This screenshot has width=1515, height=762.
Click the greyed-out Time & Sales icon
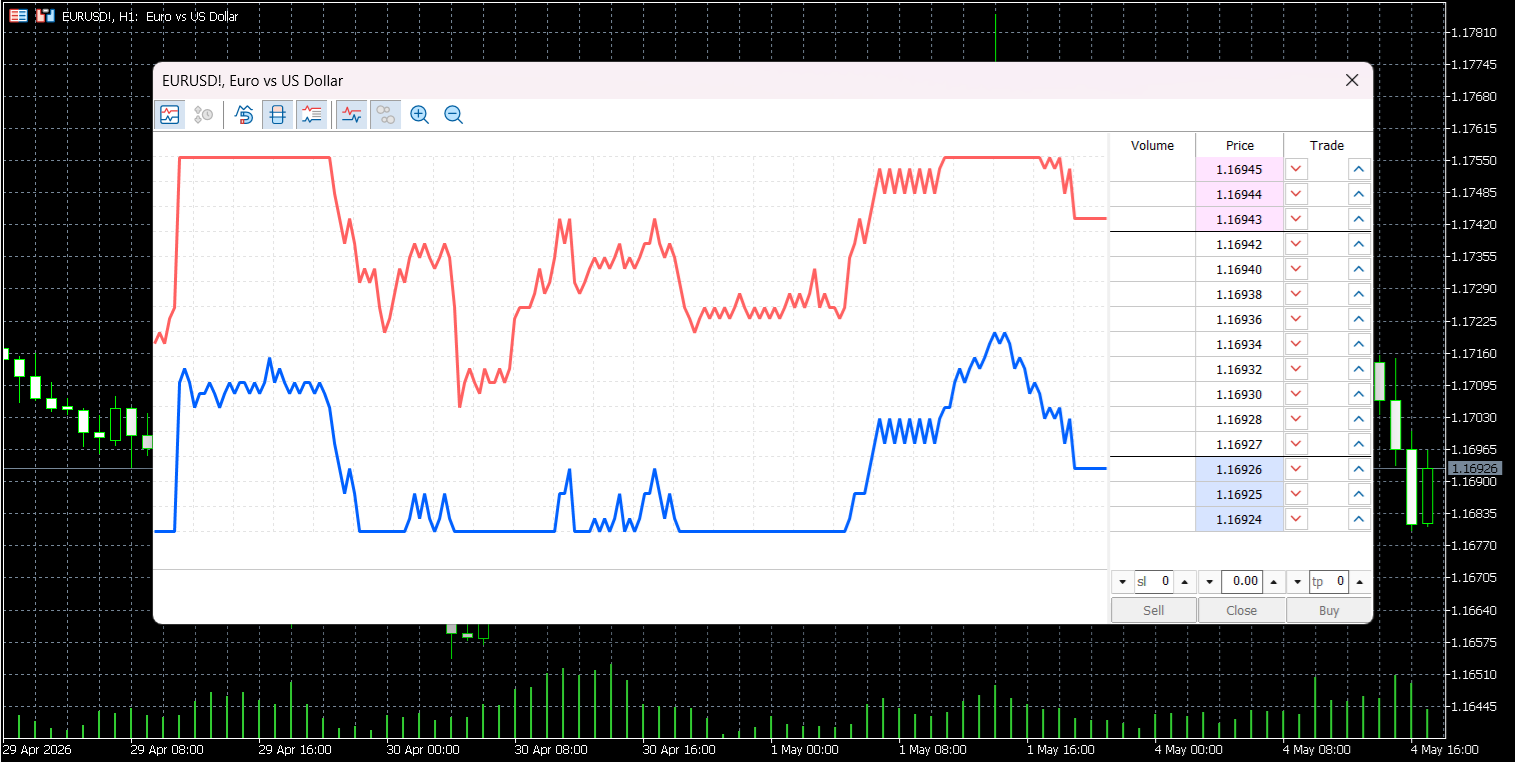[203, 115]
